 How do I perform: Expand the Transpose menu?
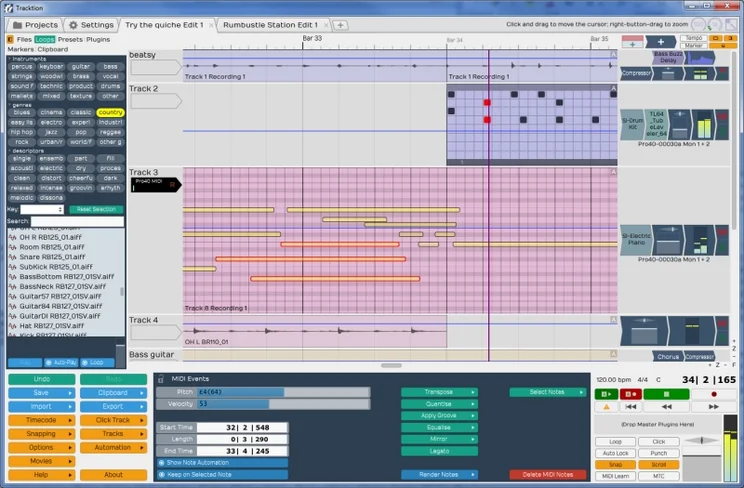(439, 392)
